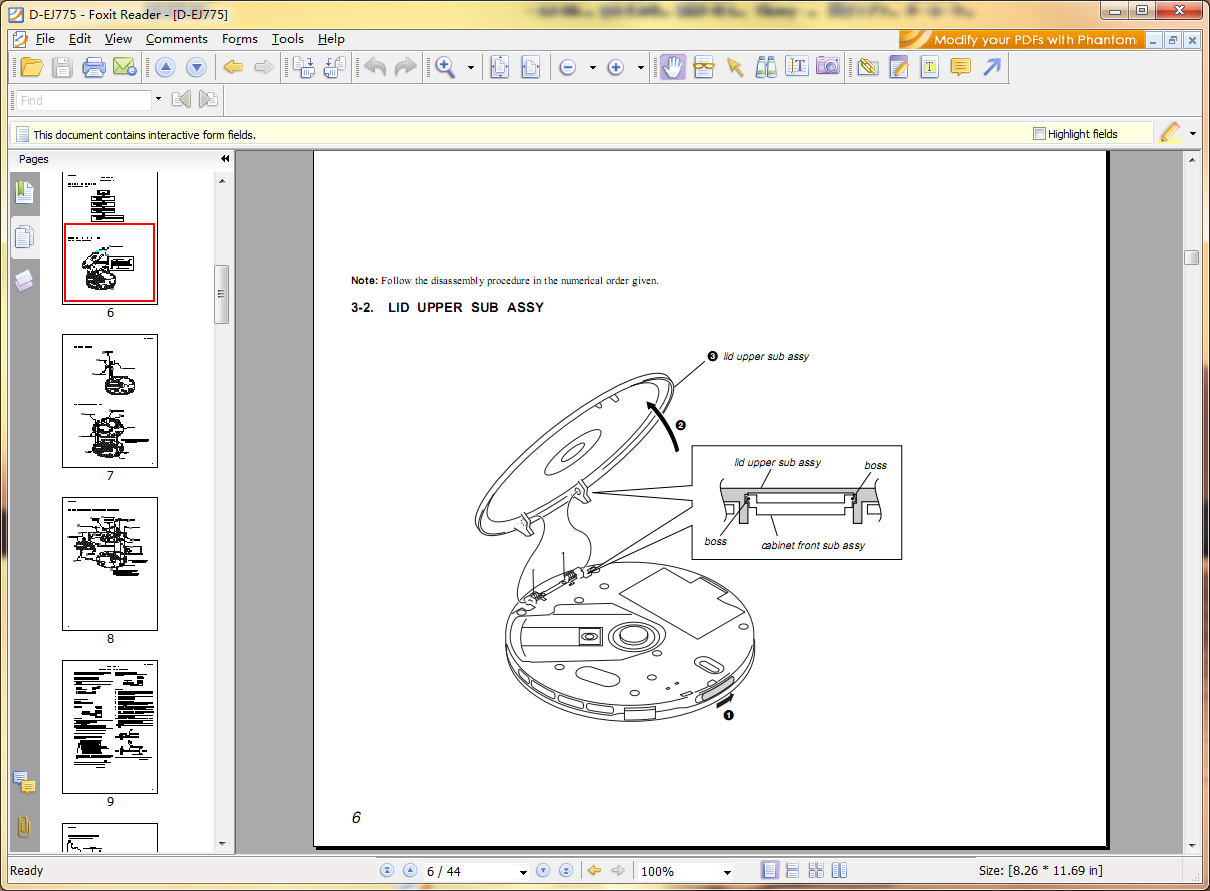This screenshot has width=1210, height=891.
Task: Open the Attachments panel paperclip icon
Action: click(x=25, y=827)
